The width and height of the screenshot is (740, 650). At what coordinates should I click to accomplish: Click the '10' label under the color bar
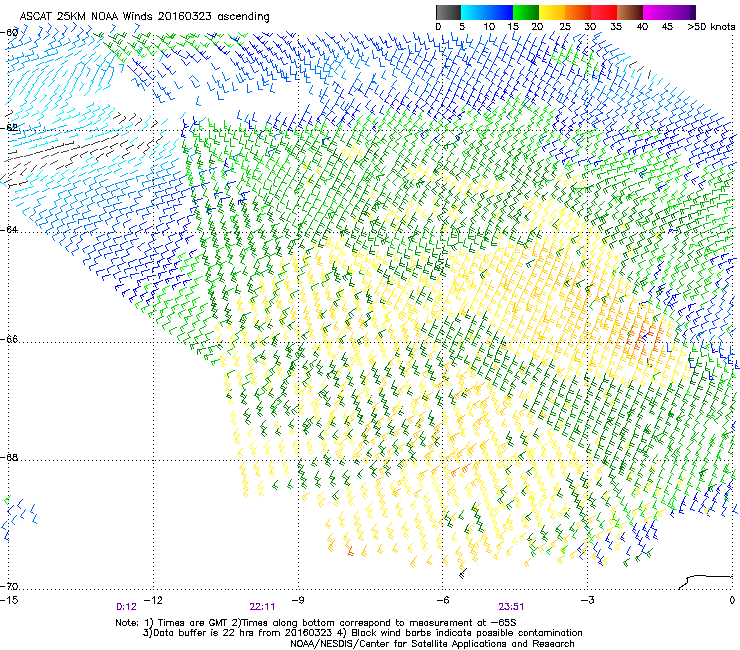click(x=489, y=27)
